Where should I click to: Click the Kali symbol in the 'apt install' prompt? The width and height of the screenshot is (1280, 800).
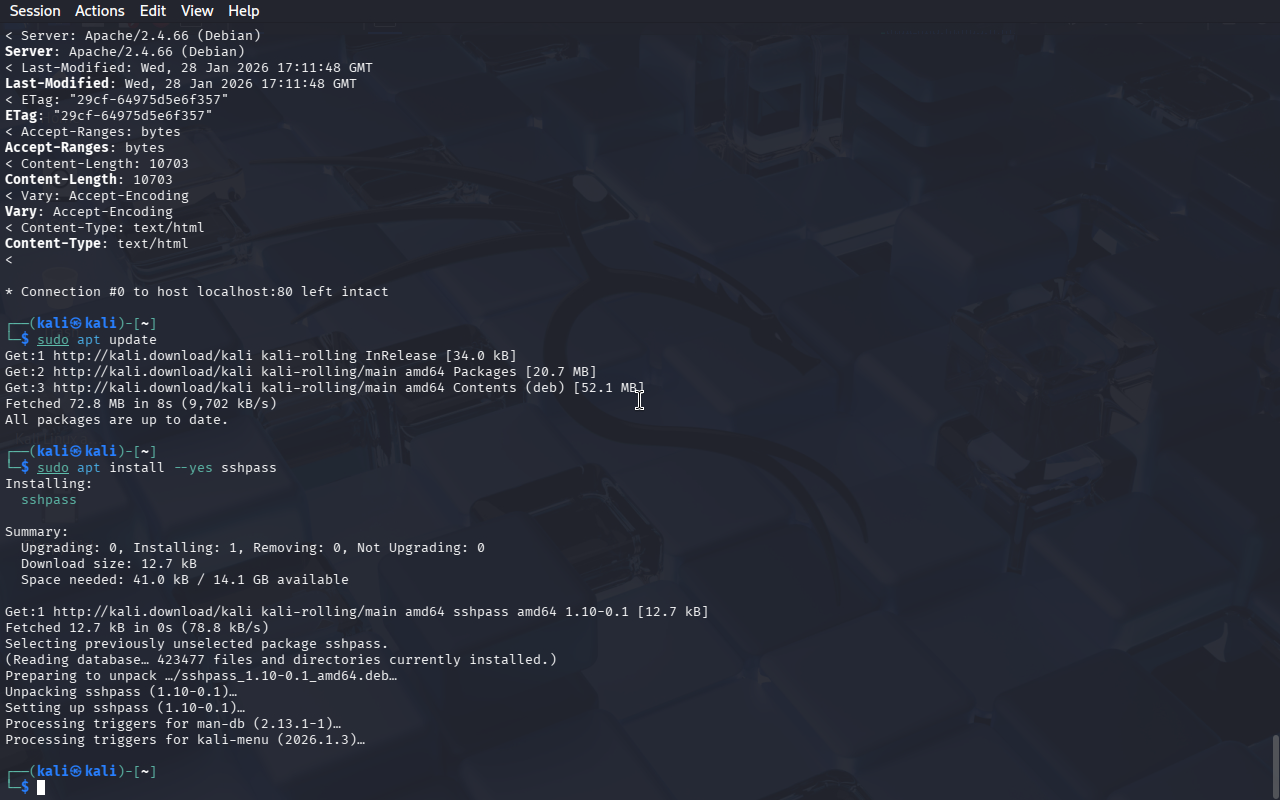(x=75, y=452)
